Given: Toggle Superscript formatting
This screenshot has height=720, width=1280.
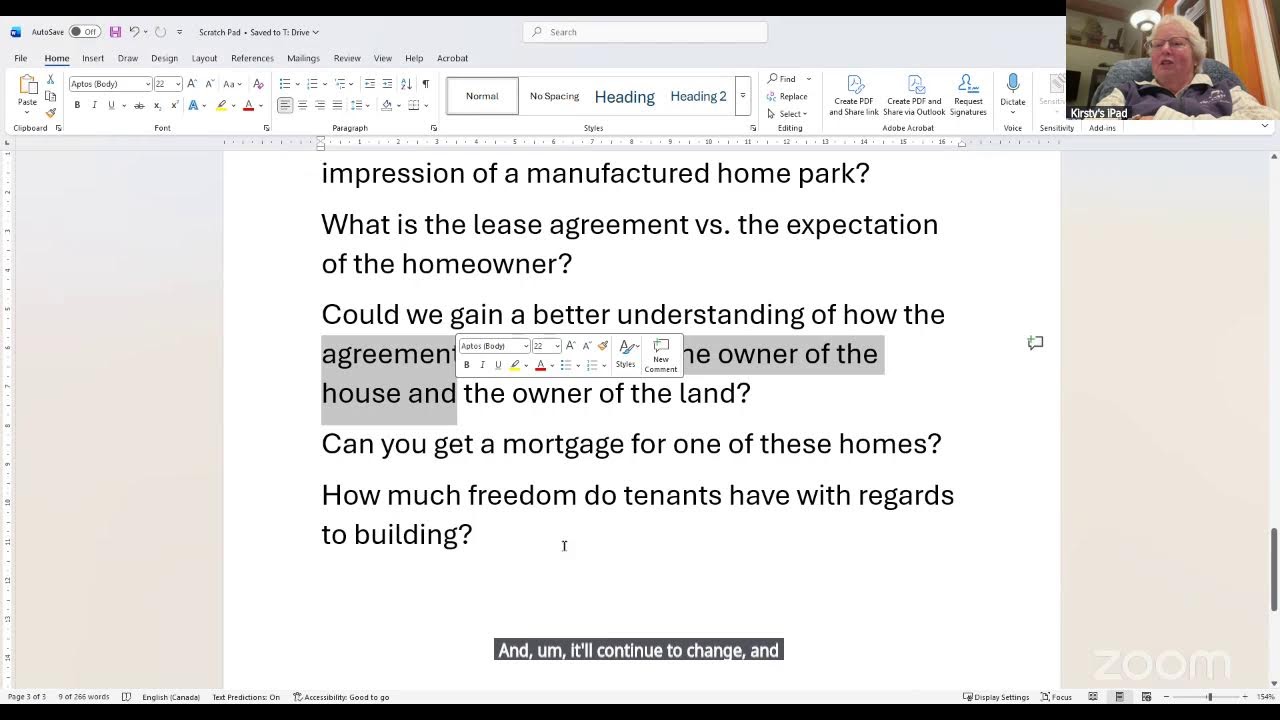Looking at the screenshot, I should [175, 105].
